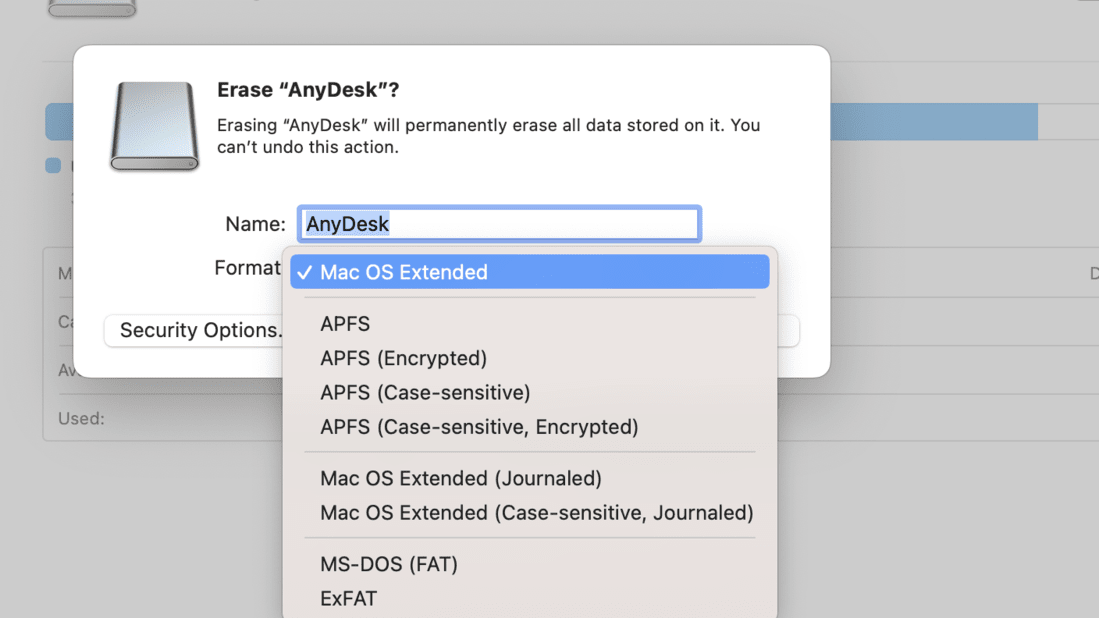Select Mac OS Extended (Journaled)
Screen dimensions: 1099x618
click(x=461, y=478)
